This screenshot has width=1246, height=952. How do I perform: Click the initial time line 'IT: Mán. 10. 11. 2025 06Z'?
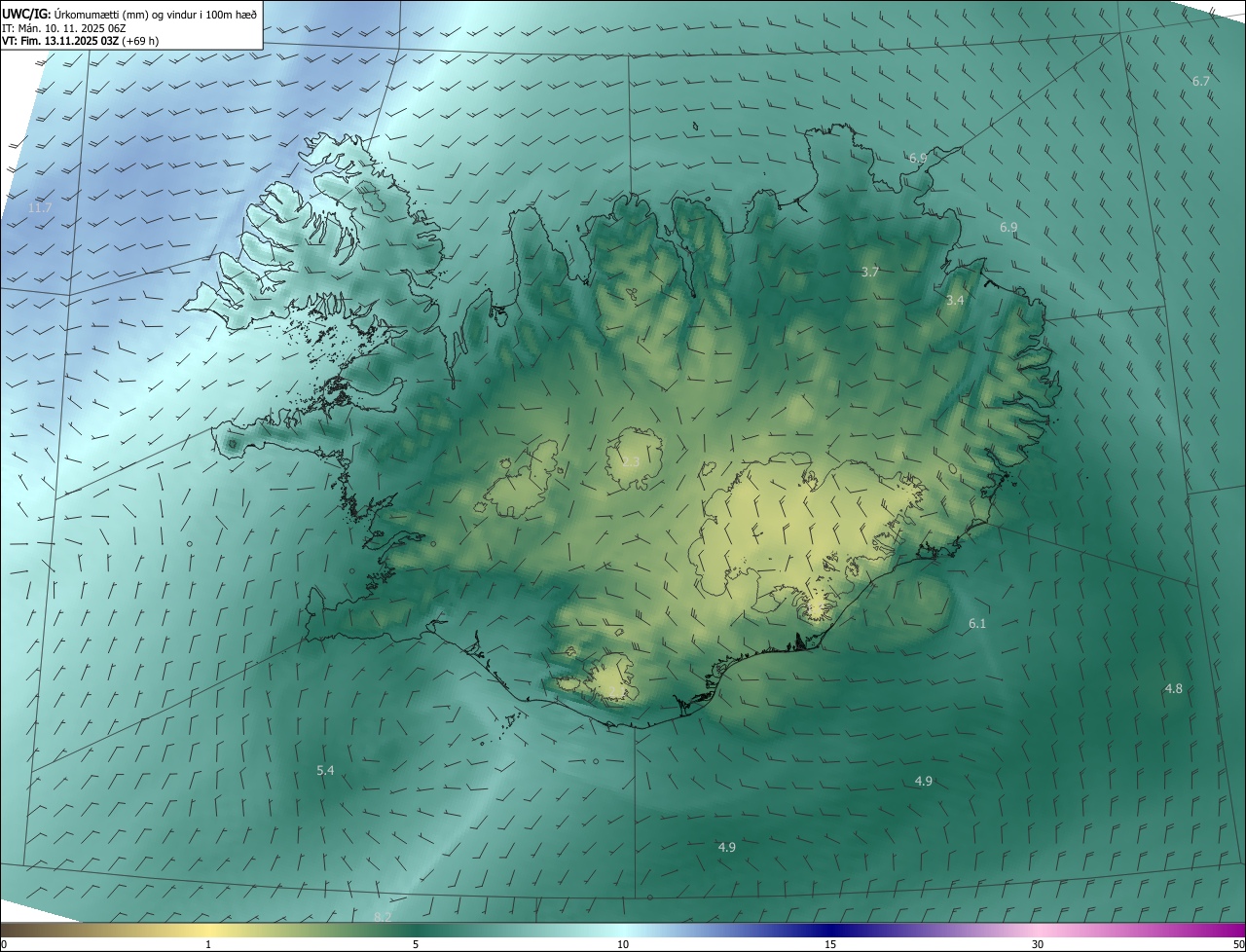(x=63, y=27)
